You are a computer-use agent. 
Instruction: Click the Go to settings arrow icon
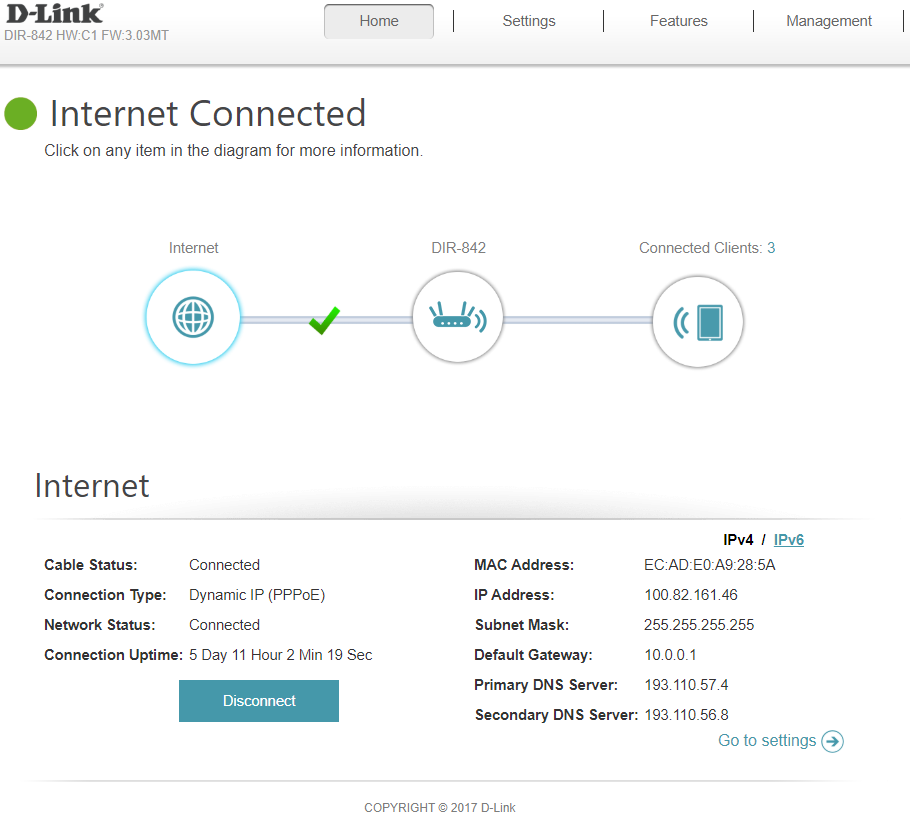click(x=832, y=741)
